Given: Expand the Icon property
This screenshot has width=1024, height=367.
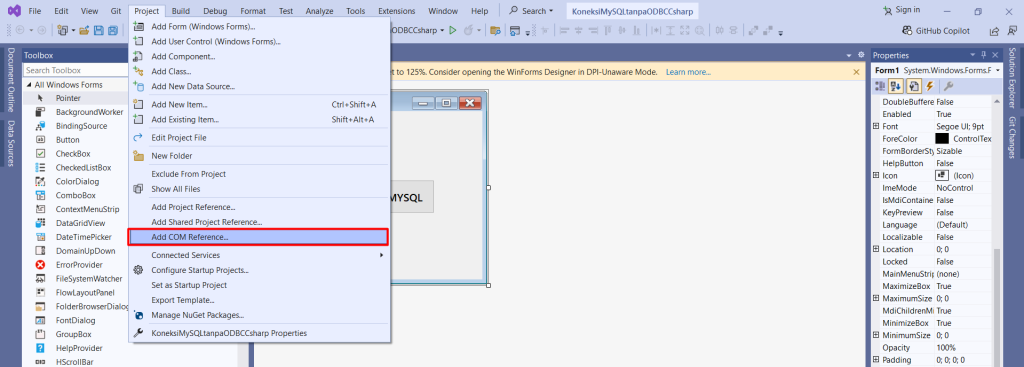Looking at the screenshot, I should (x=876, y=176).
